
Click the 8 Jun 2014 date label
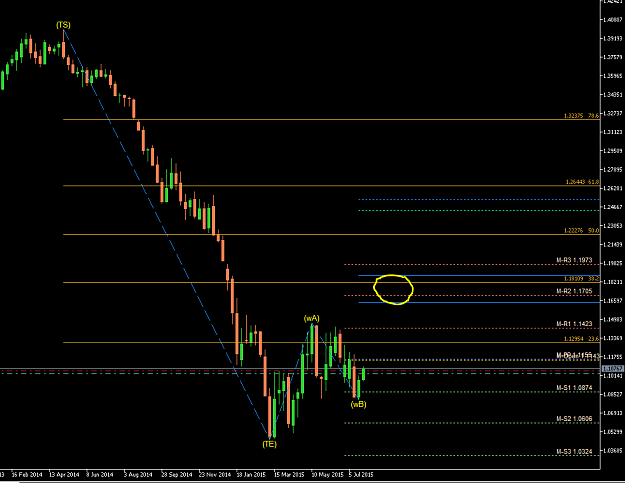pyautogui.click(x=100, y=475)
